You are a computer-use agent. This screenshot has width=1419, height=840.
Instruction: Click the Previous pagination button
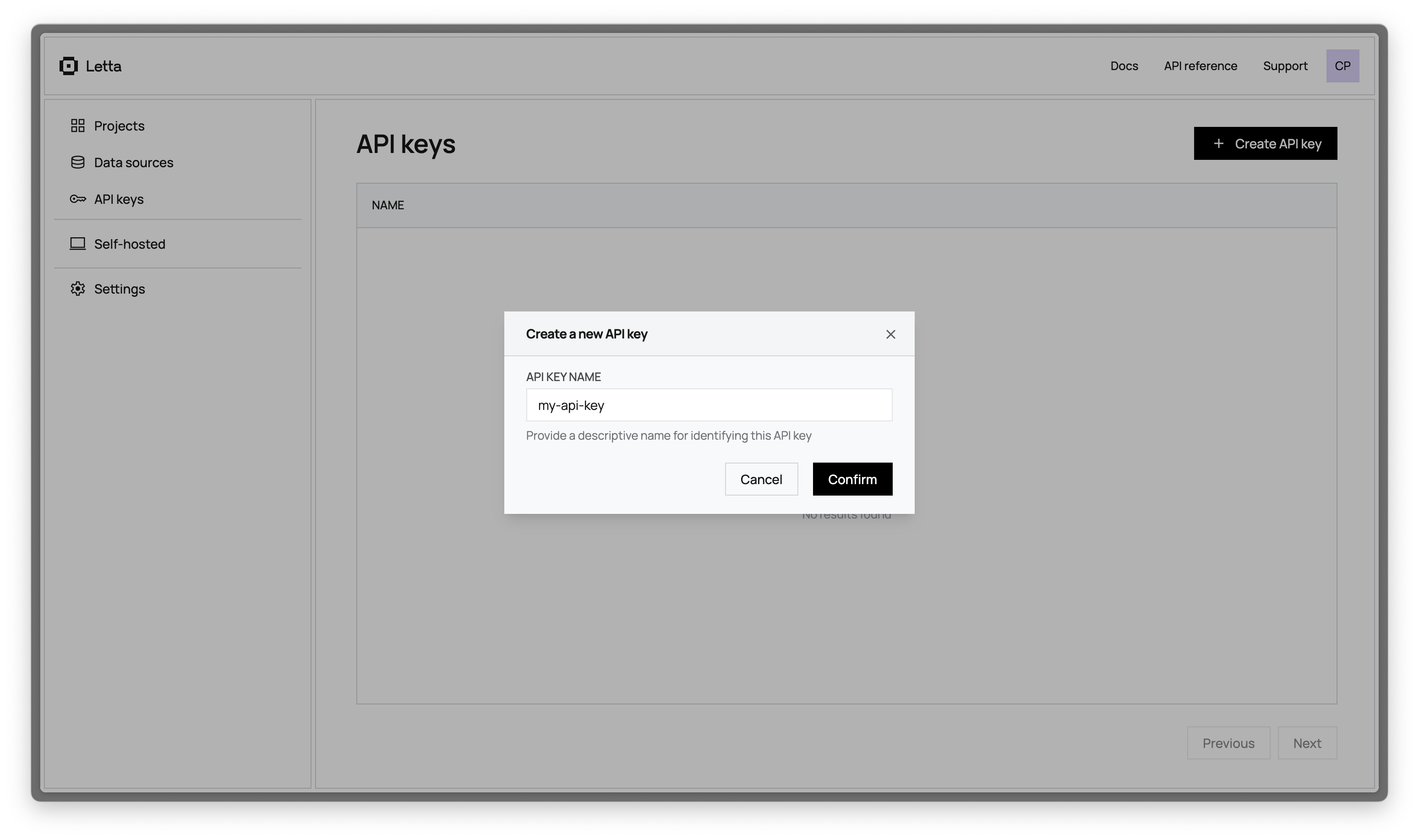pyautogui.click(x=1228, y=742)
